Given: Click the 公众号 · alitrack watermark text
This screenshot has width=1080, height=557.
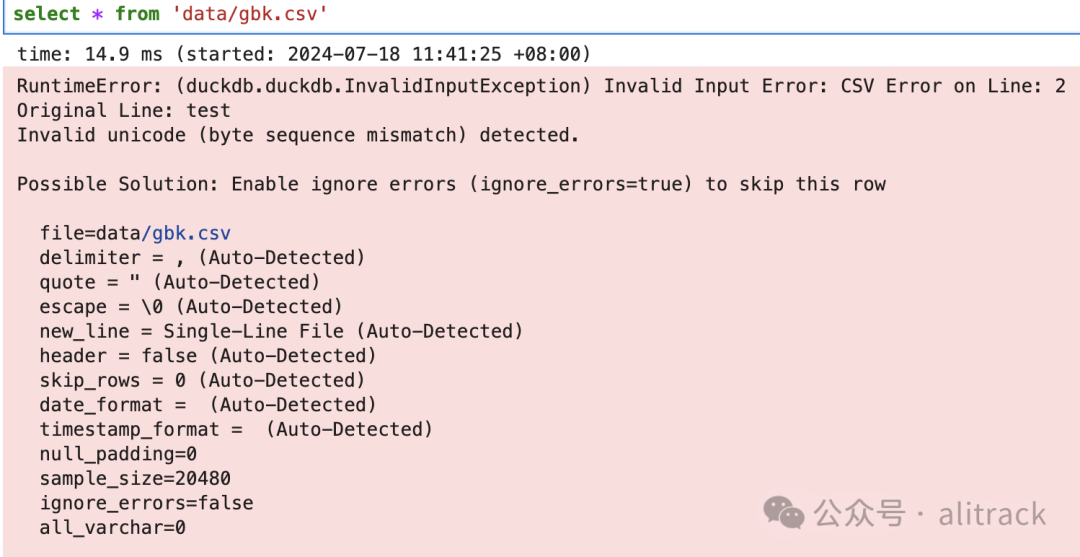Looking at the screenshot, I should [929, 514].
